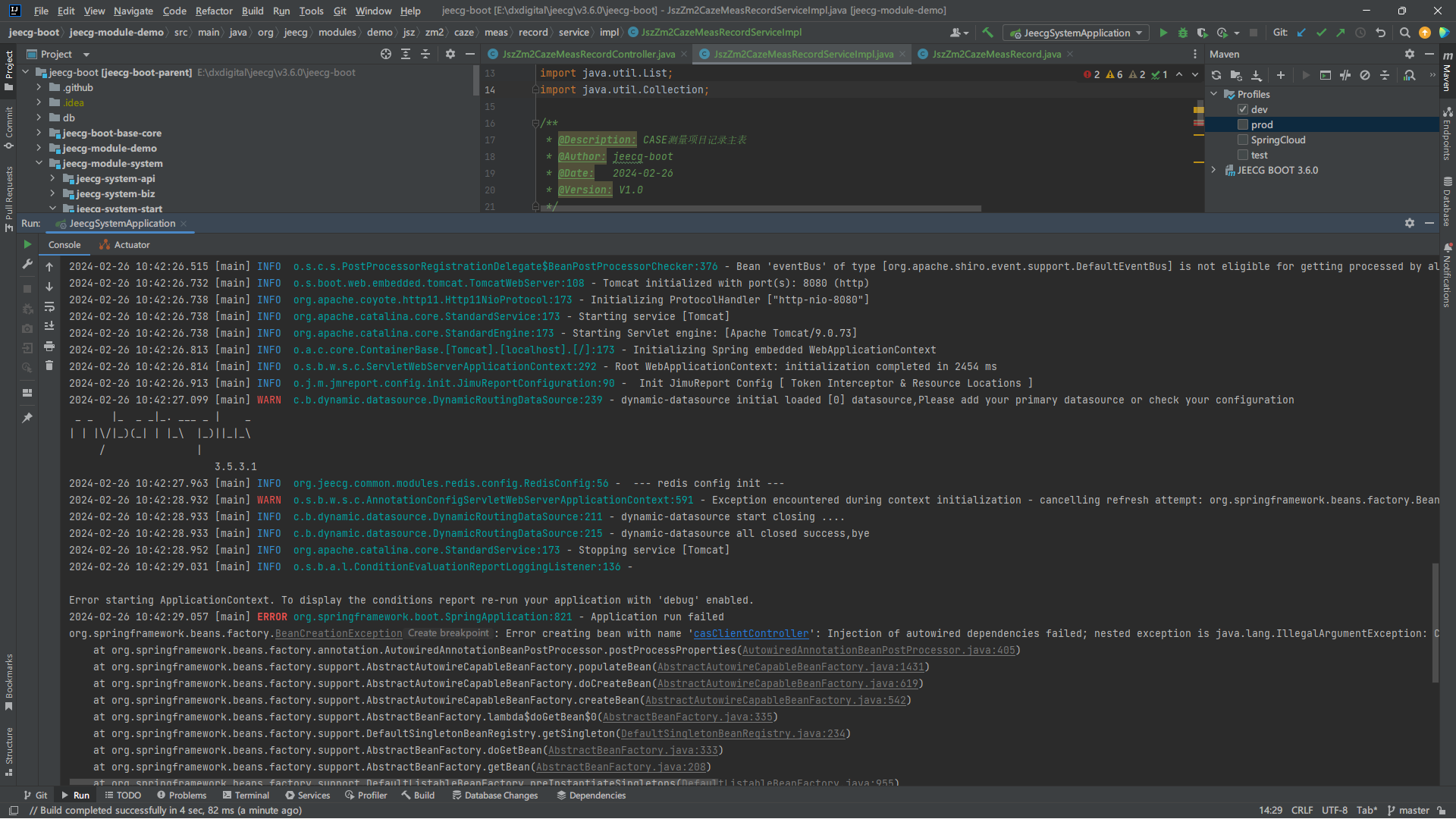
Task: Disable the dev Maven profile
Action: [x=1243, y=109]
